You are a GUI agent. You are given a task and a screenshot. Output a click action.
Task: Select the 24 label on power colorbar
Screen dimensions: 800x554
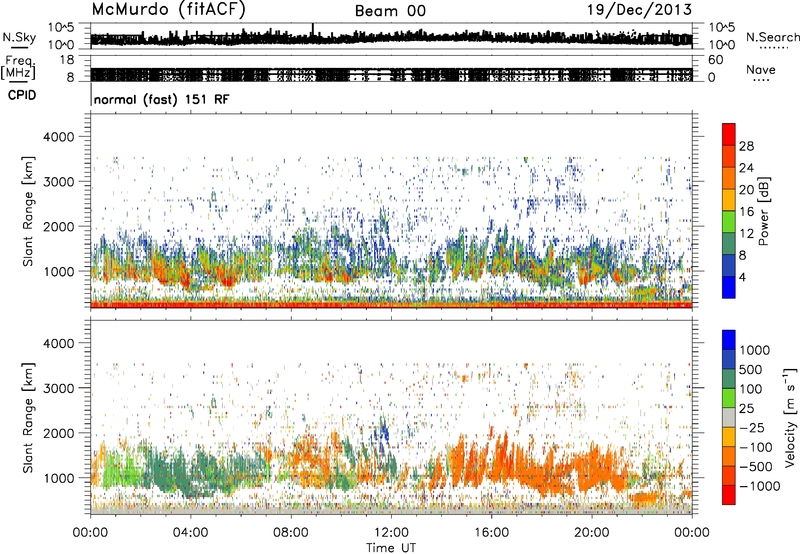pyautogui.click(x=746, y=168)
